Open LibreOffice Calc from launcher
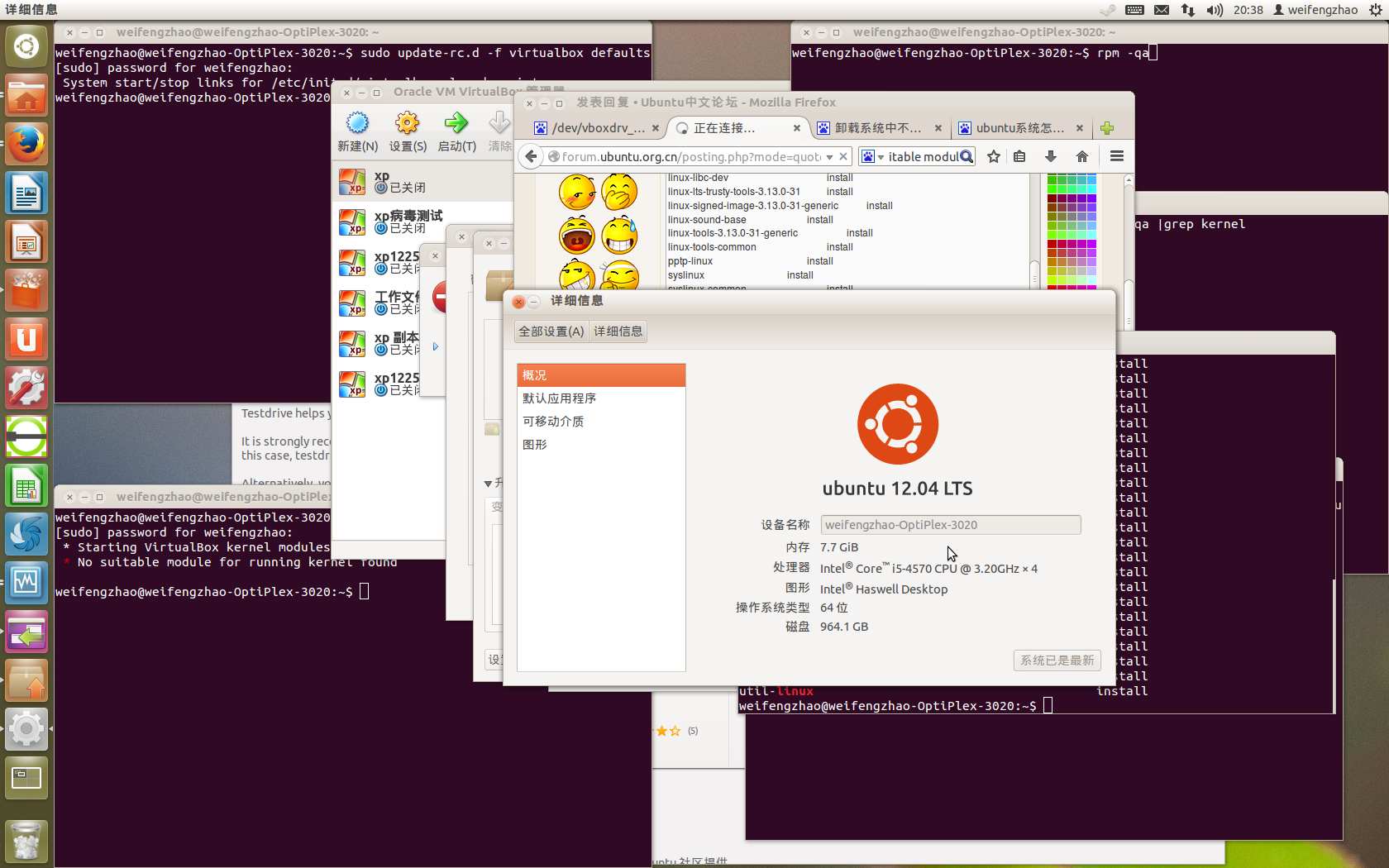This screenshot has width=1389, height=868. pos(26,486)
